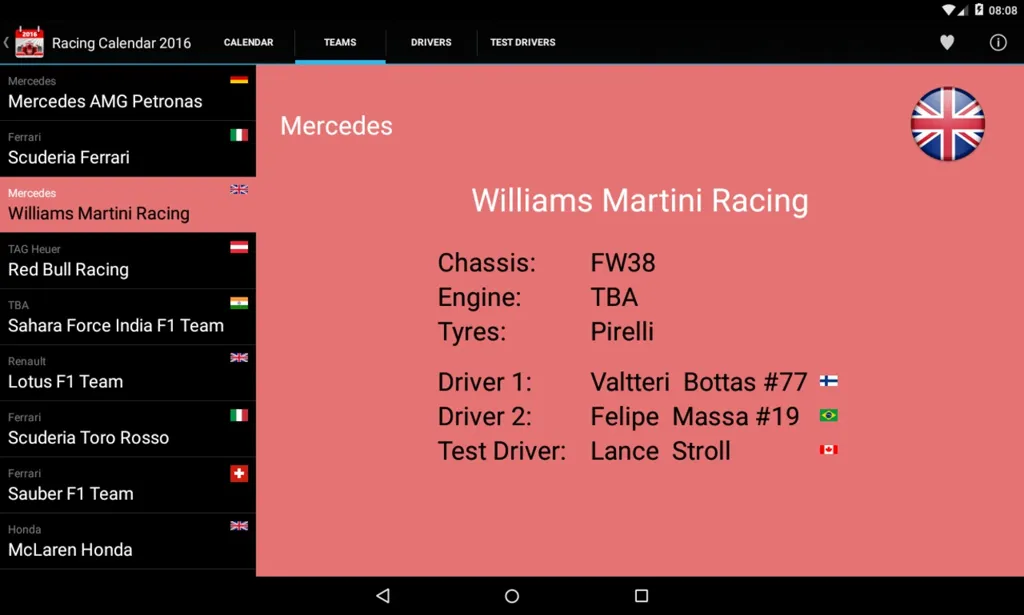Tap the Italian flag beside Scuderia Ferrari
The width and height of the screenshot is (1024, 615).
pos(239,135)
